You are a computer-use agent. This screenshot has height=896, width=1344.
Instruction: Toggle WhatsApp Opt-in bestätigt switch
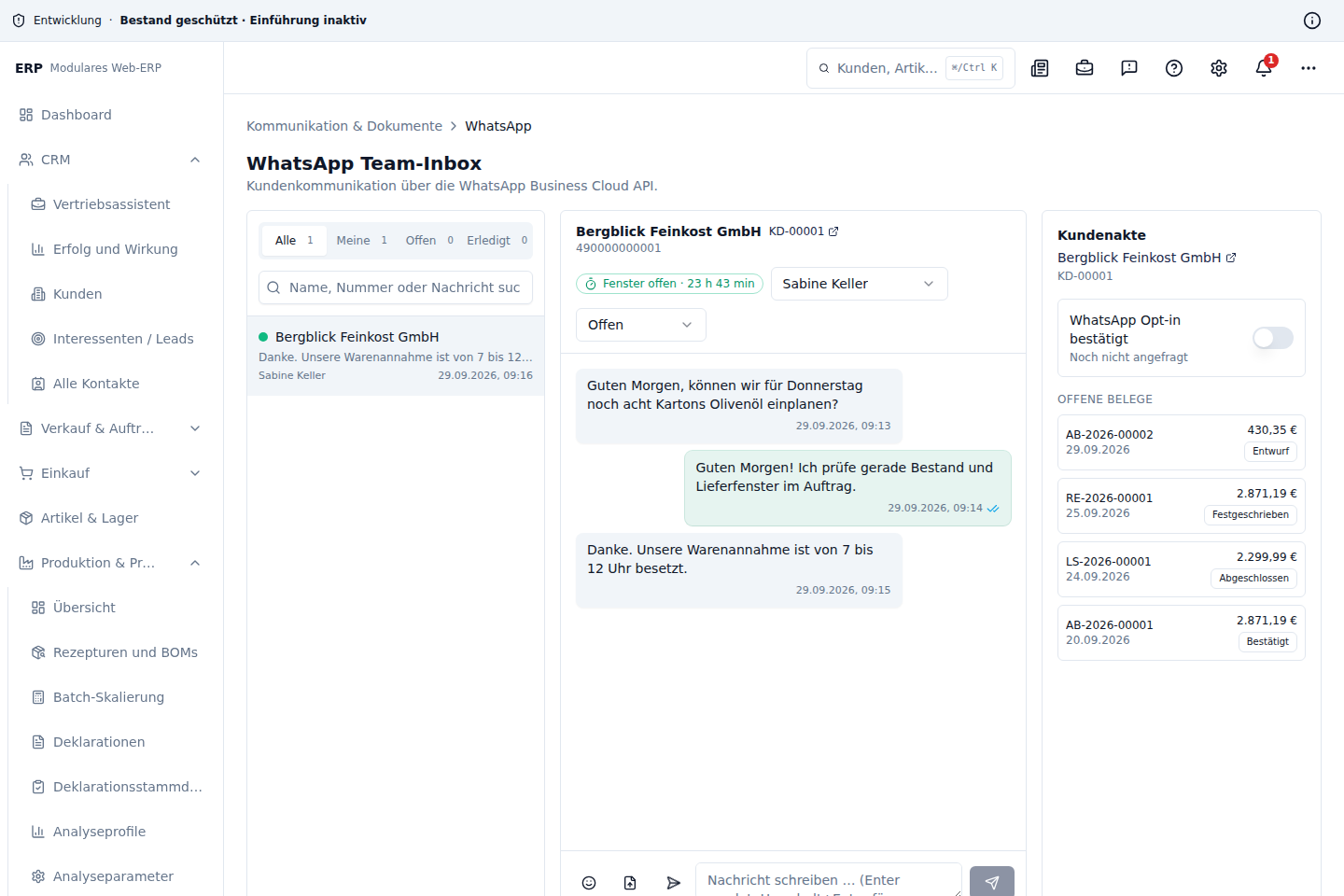click(x=1273, y=338)
